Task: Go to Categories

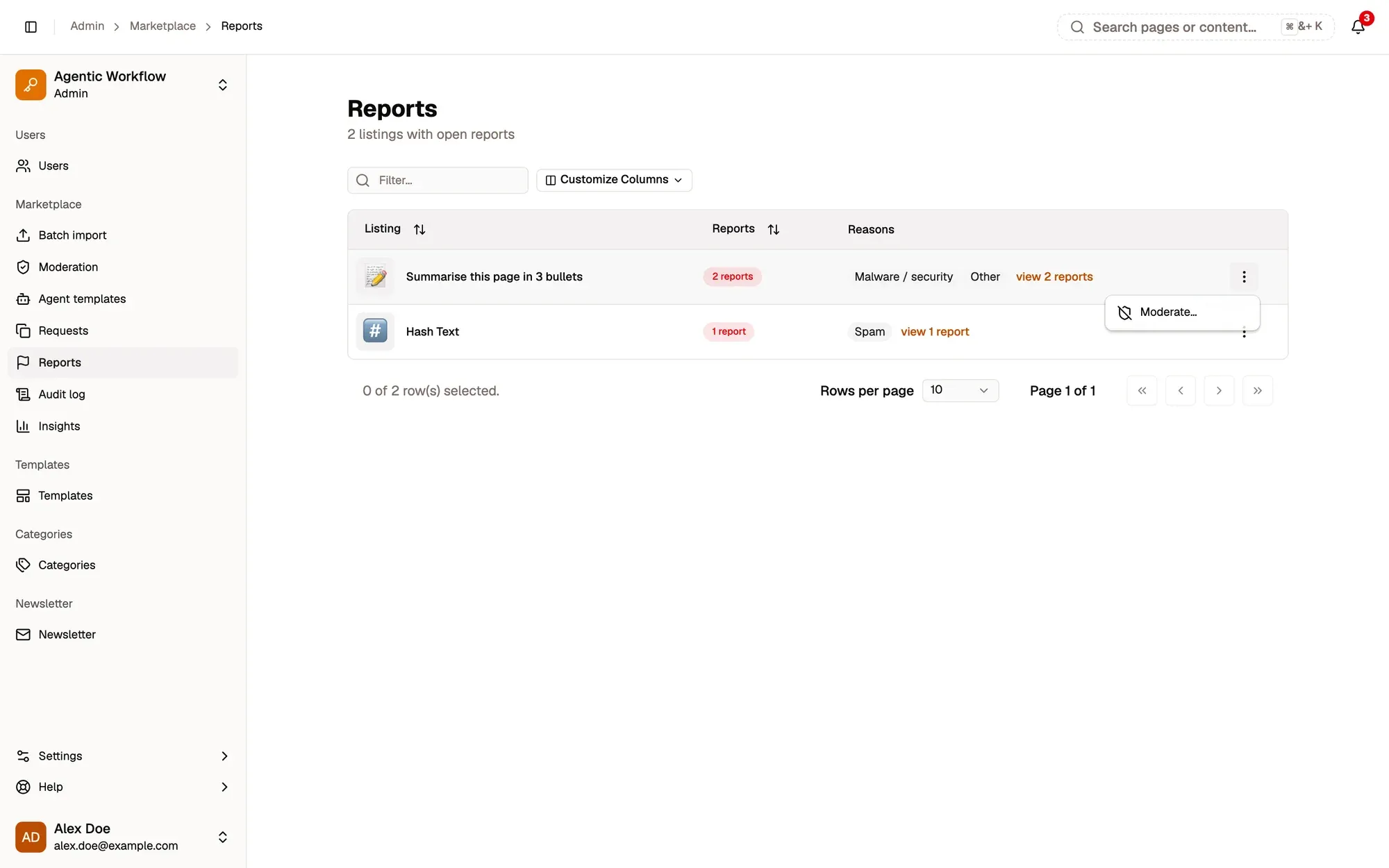Action: [123, 565]
